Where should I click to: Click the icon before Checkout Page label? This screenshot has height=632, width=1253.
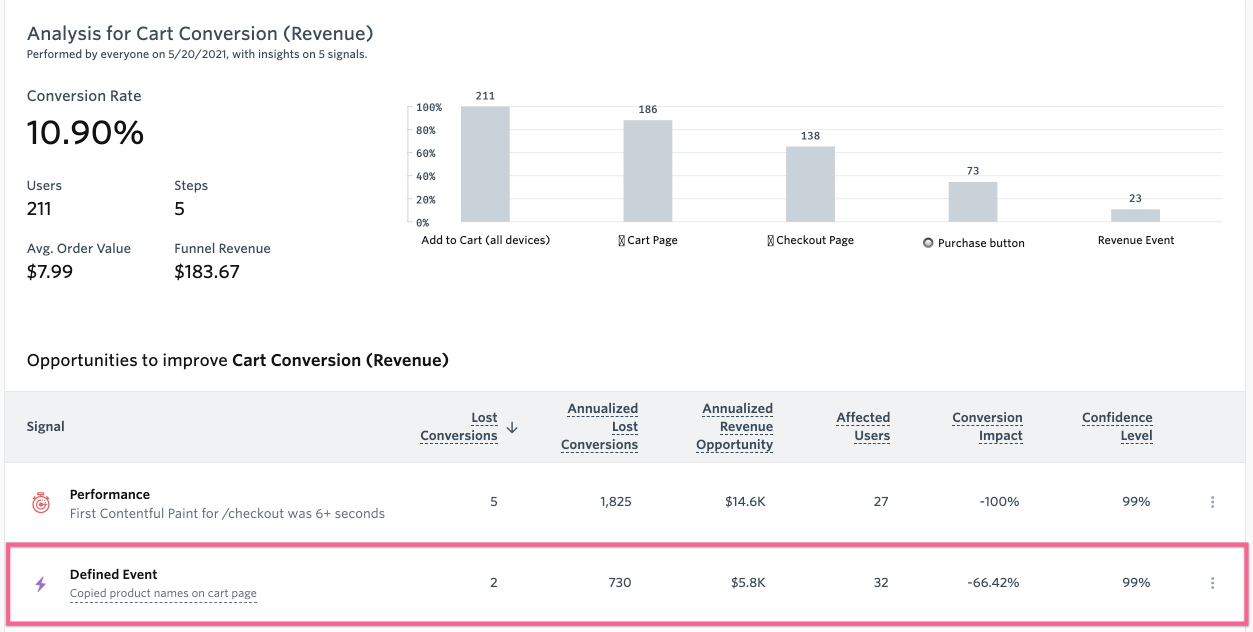(x=770, y=241)
